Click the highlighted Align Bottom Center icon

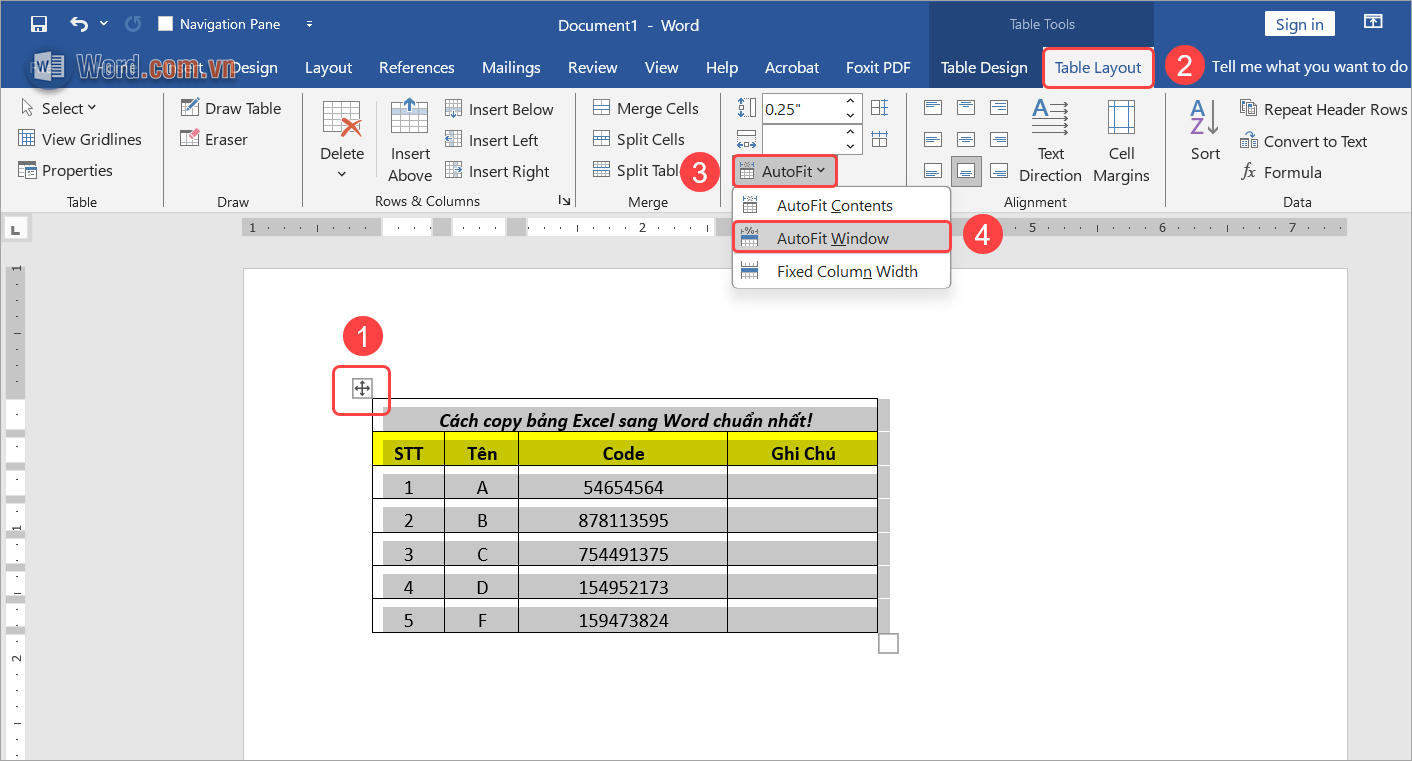coord(966,171)
